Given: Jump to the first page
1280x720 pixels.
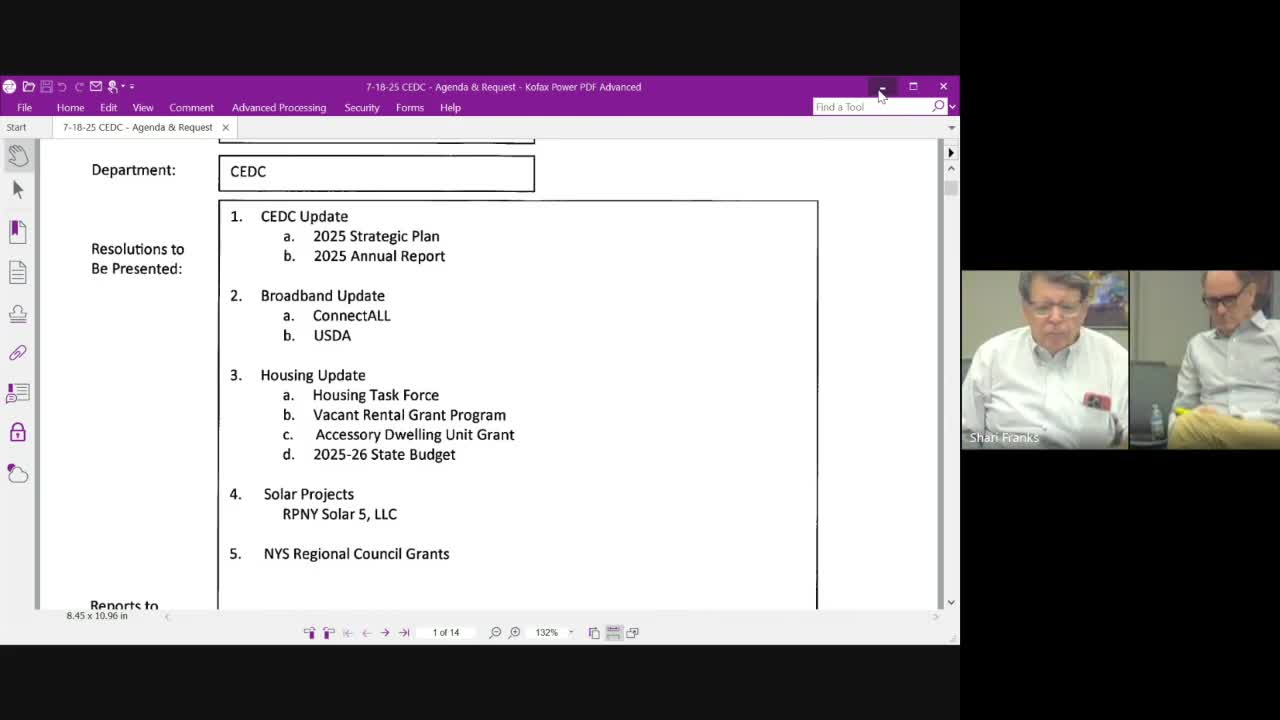Looking at the screenshot, I should (x=348, y=633).
